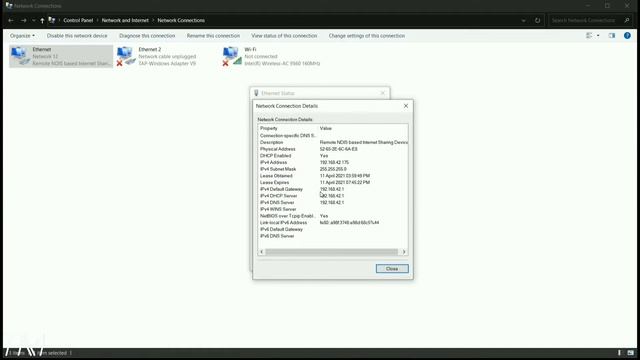Click the horizontal scrollbar right arrow

(x=404, y=252)
